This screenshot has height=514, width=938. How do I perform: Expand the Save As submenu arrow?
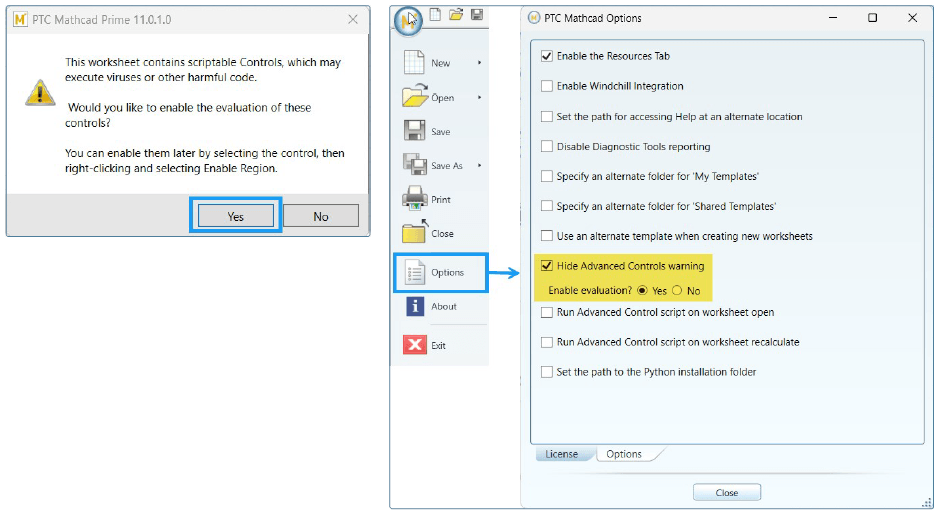tap(479, 165)
